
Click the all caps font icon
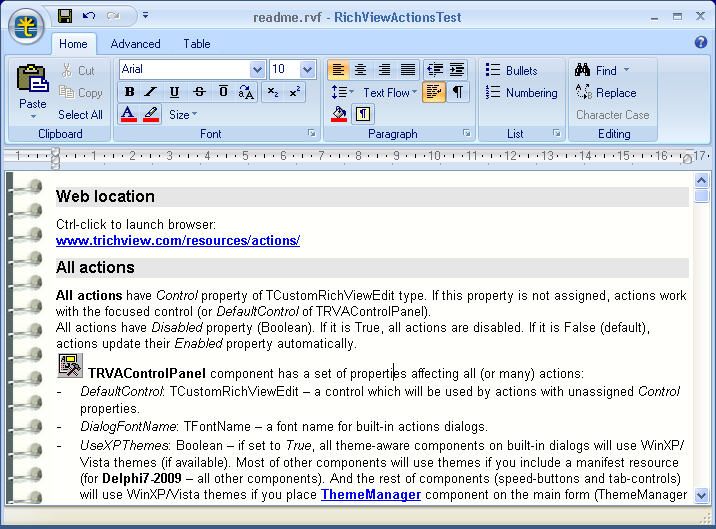click(x=246, y=92)
